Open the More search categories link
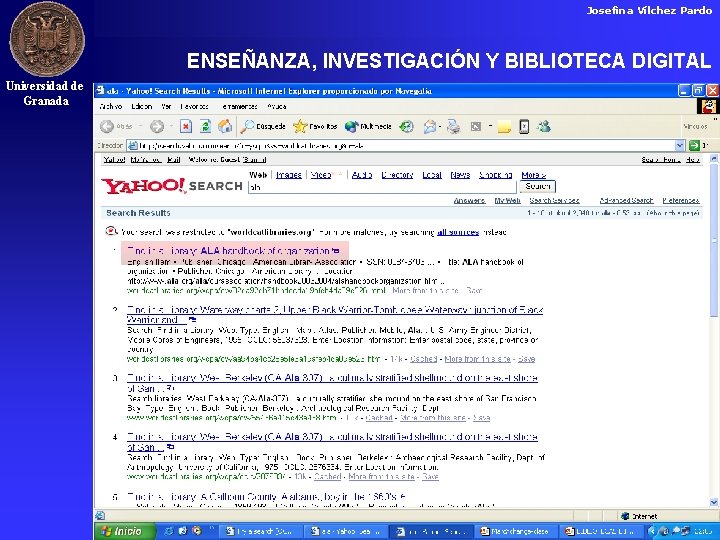Image resolution: width=720 pixels, height=540 pixels. pos(534,175)
